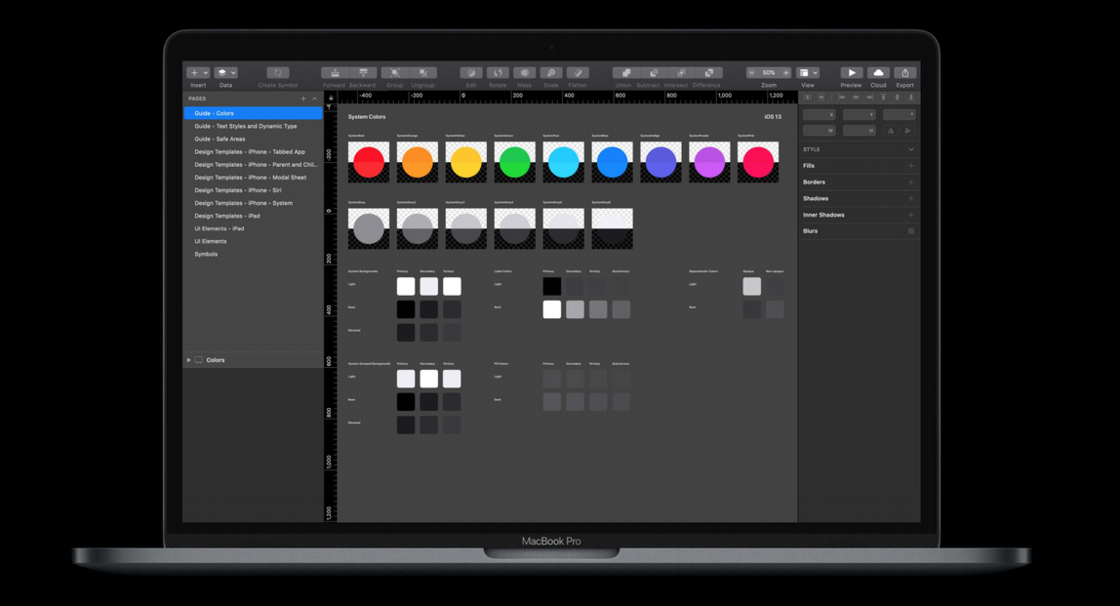Select the Rotate tool

498,73
